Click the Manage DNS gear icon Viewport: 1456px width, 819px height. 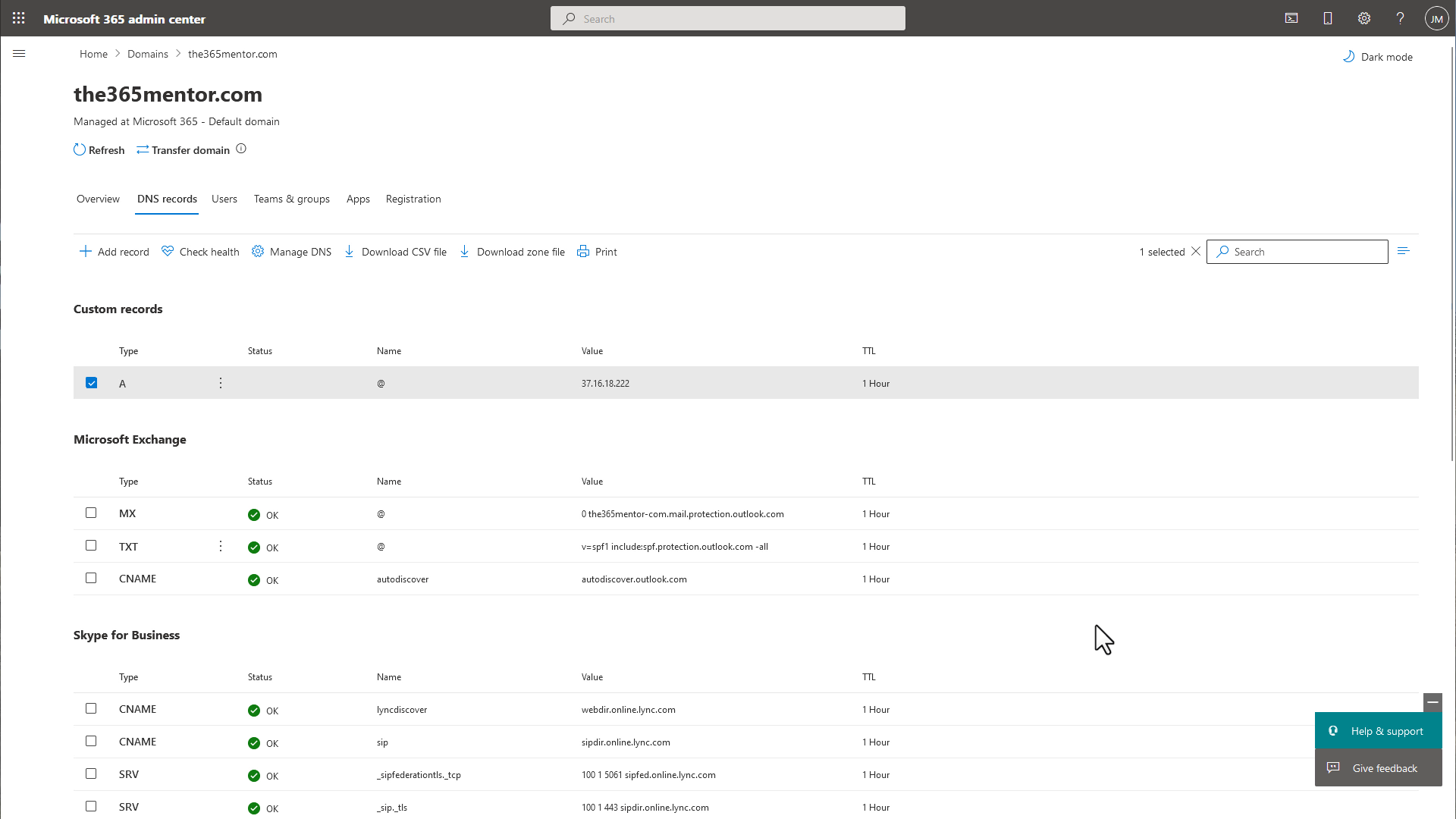point(258,251)
